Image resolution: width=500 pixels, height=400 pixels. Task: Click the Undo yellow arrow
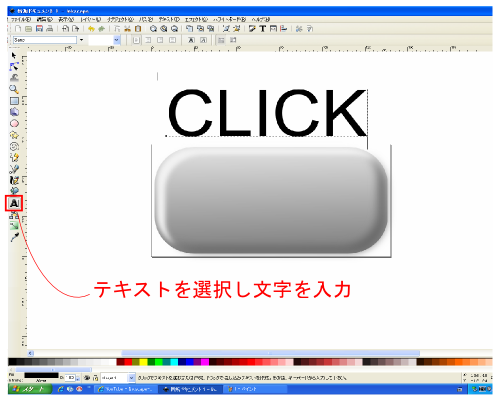click(x=91, y=29)
